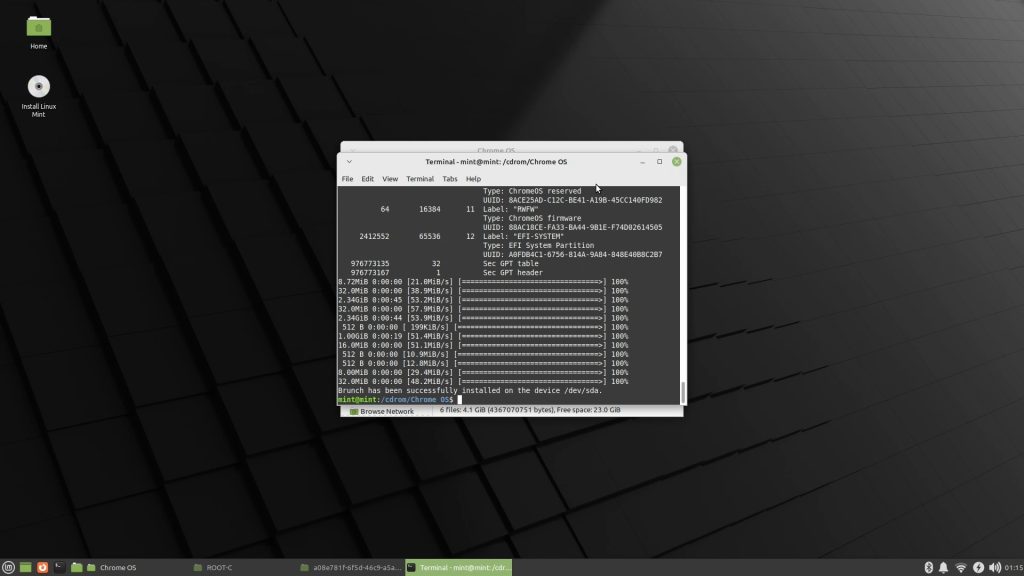
Task: Open the Linux Mint start menu
Action: 9,567
